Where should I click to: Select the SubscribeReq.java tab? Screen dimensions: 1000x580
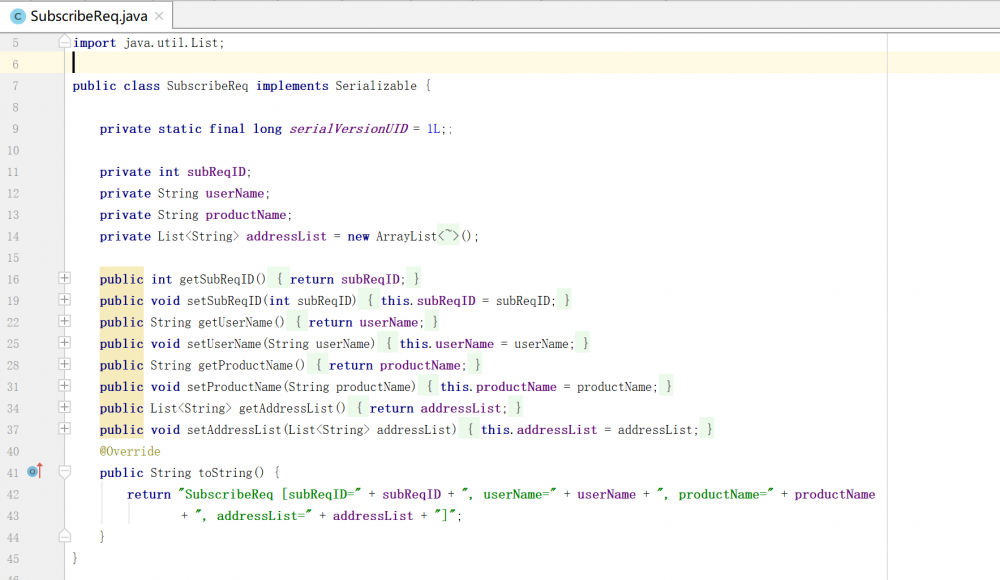point(85,16)
